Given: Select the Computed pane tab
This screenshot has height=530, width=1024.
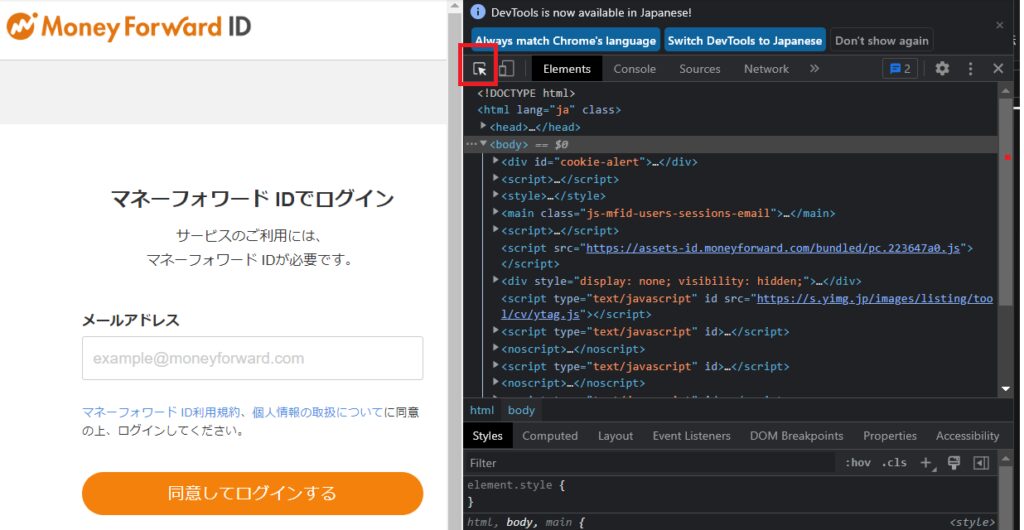Looking at the screenshot, I should tap(550, 436).
